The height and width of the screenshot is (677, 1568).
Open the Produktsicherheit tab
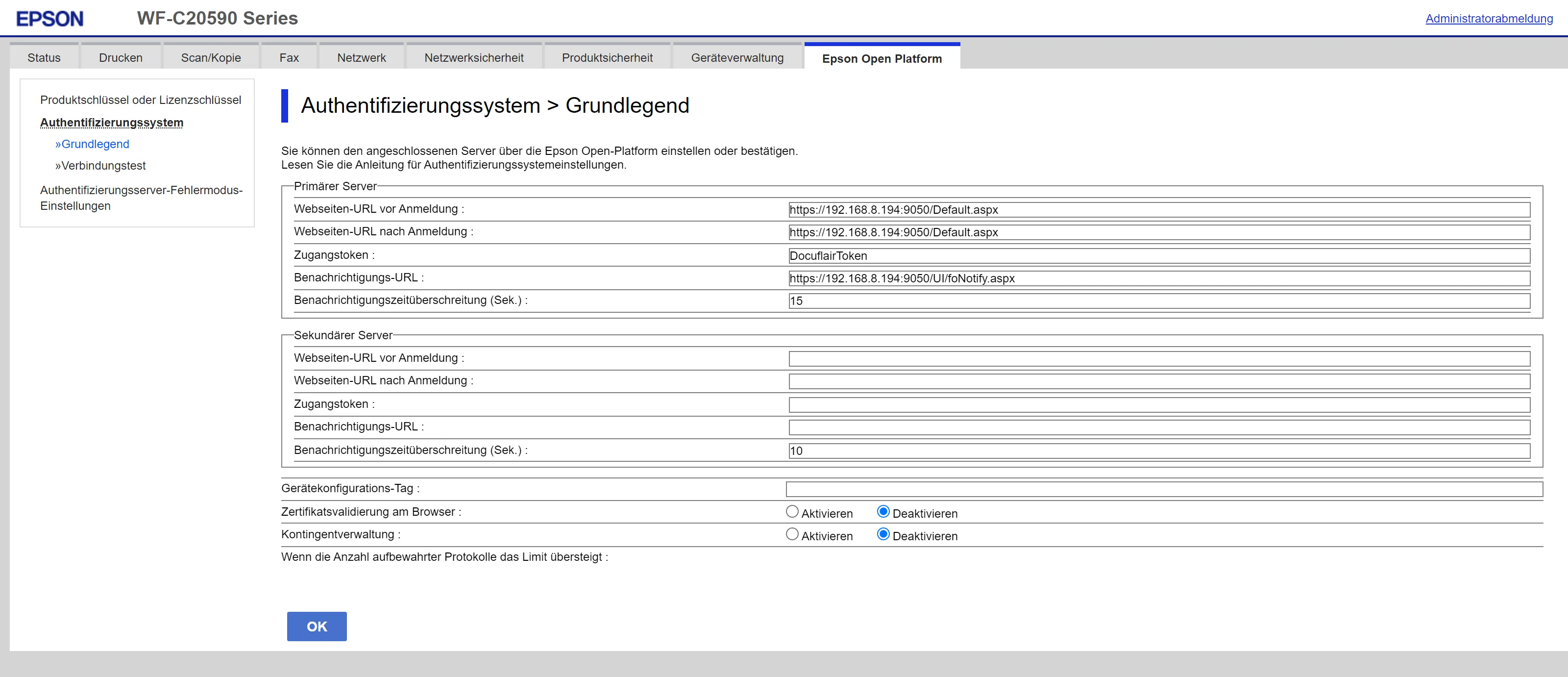(607, 58)
